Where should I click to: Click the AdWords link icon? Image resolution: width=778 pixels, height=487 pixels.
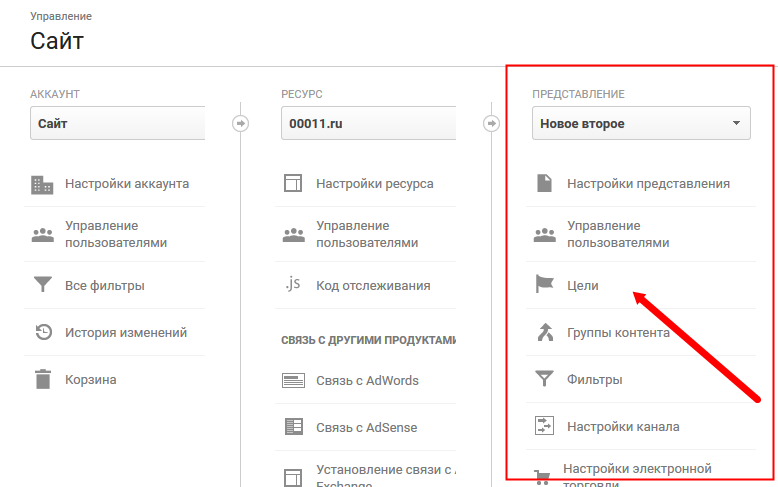click(x=293, y=380)
